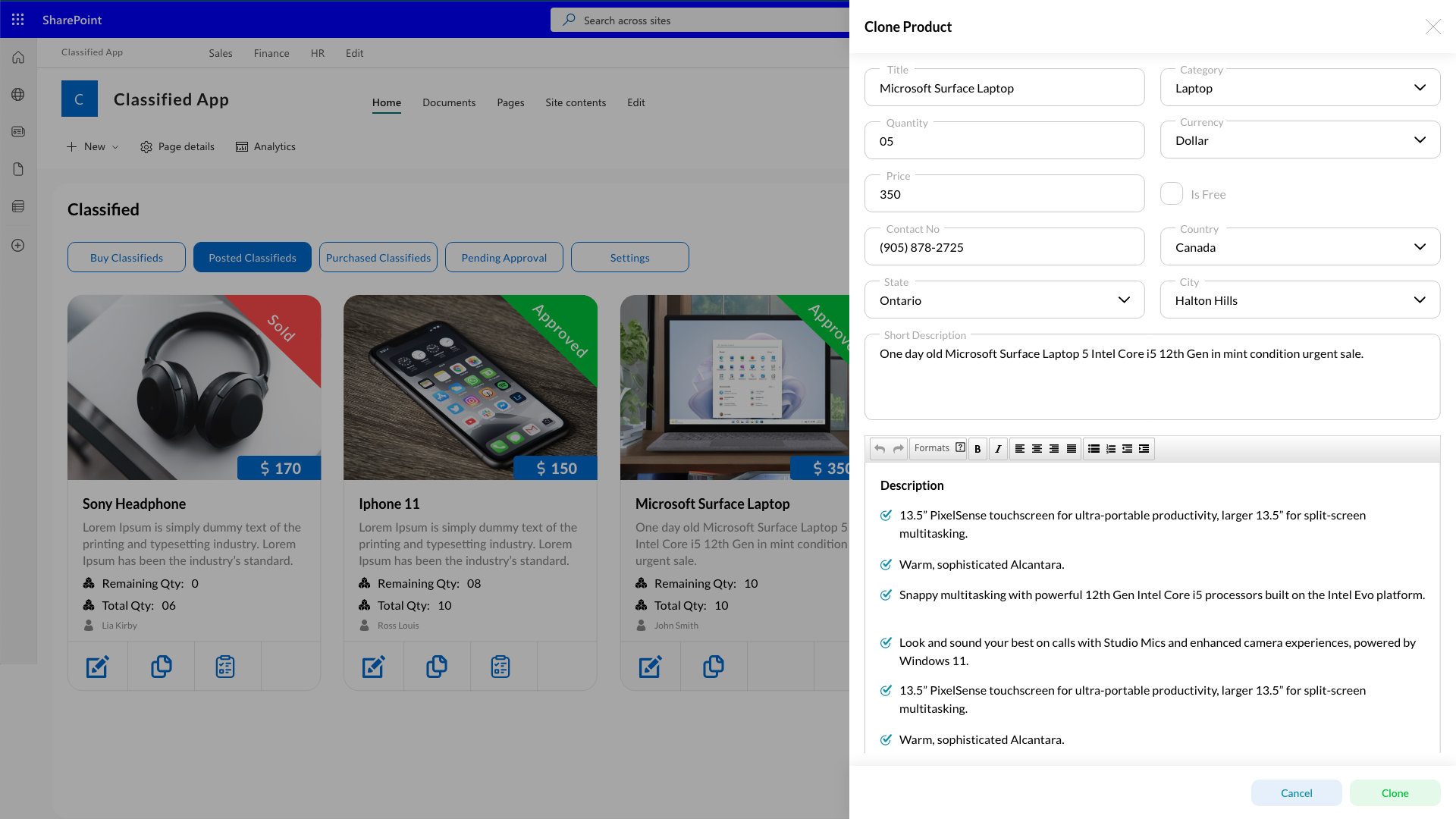The image size is (1456, 819).
Task: Open Analytics for the page
Action: click(x=265, y=147)
